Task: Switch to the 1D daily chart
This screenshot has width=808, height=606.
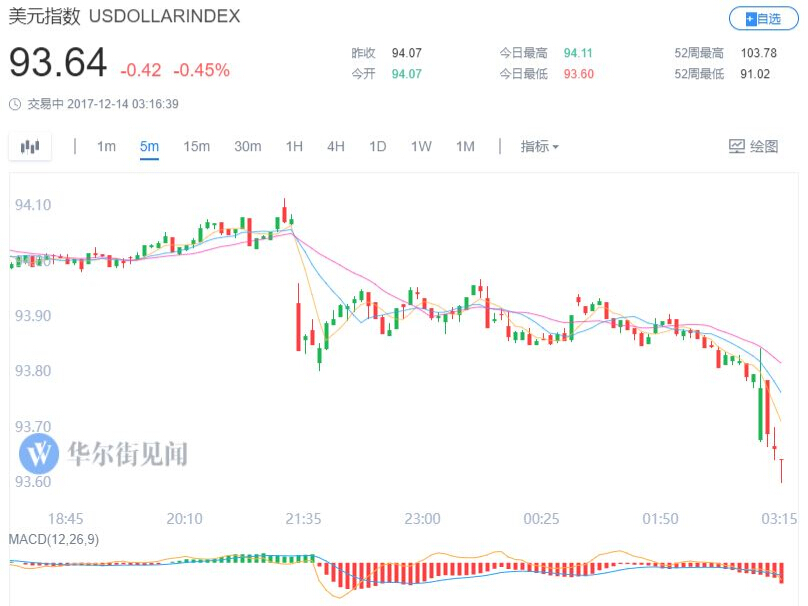Action: 377,147
